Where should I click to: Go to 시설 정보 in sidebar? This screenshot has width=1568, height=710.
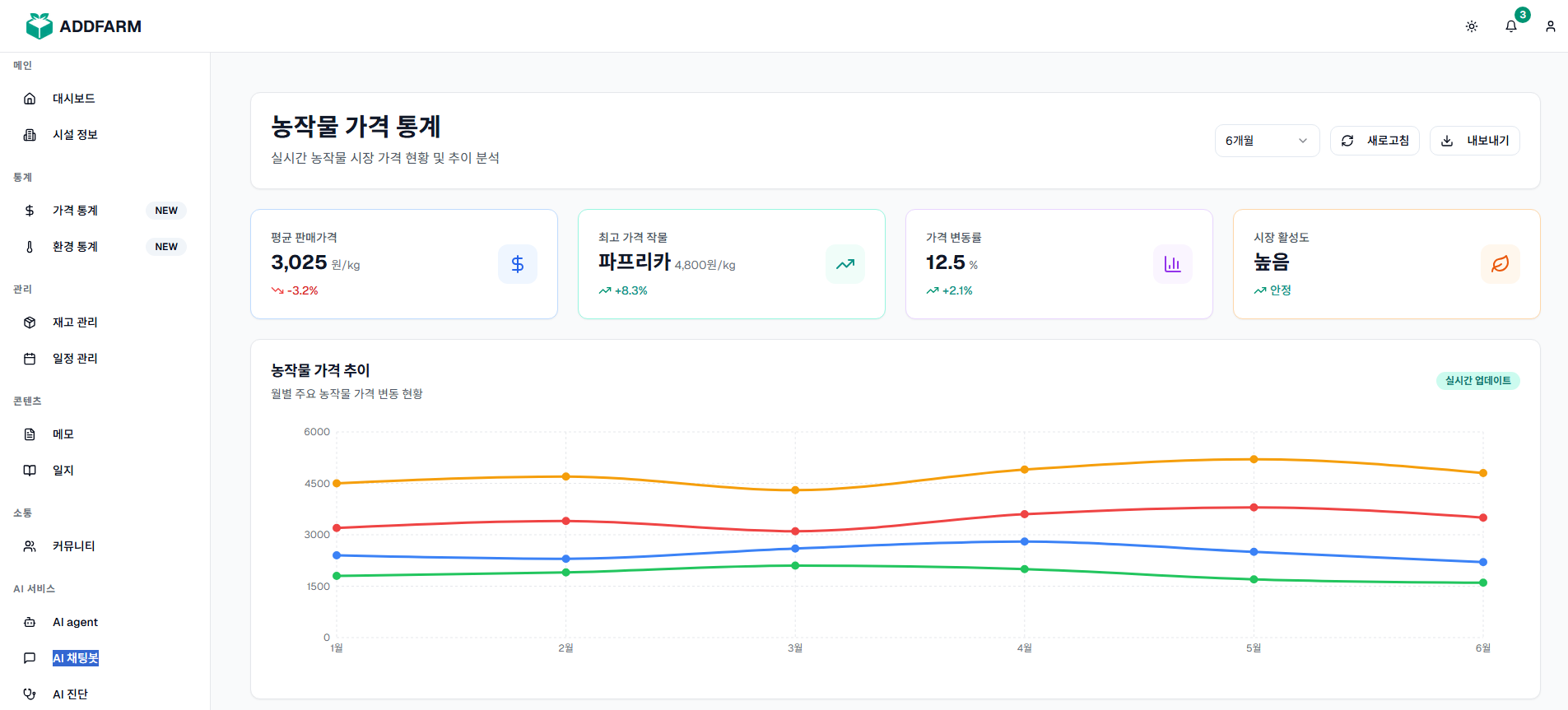(75, 135)
